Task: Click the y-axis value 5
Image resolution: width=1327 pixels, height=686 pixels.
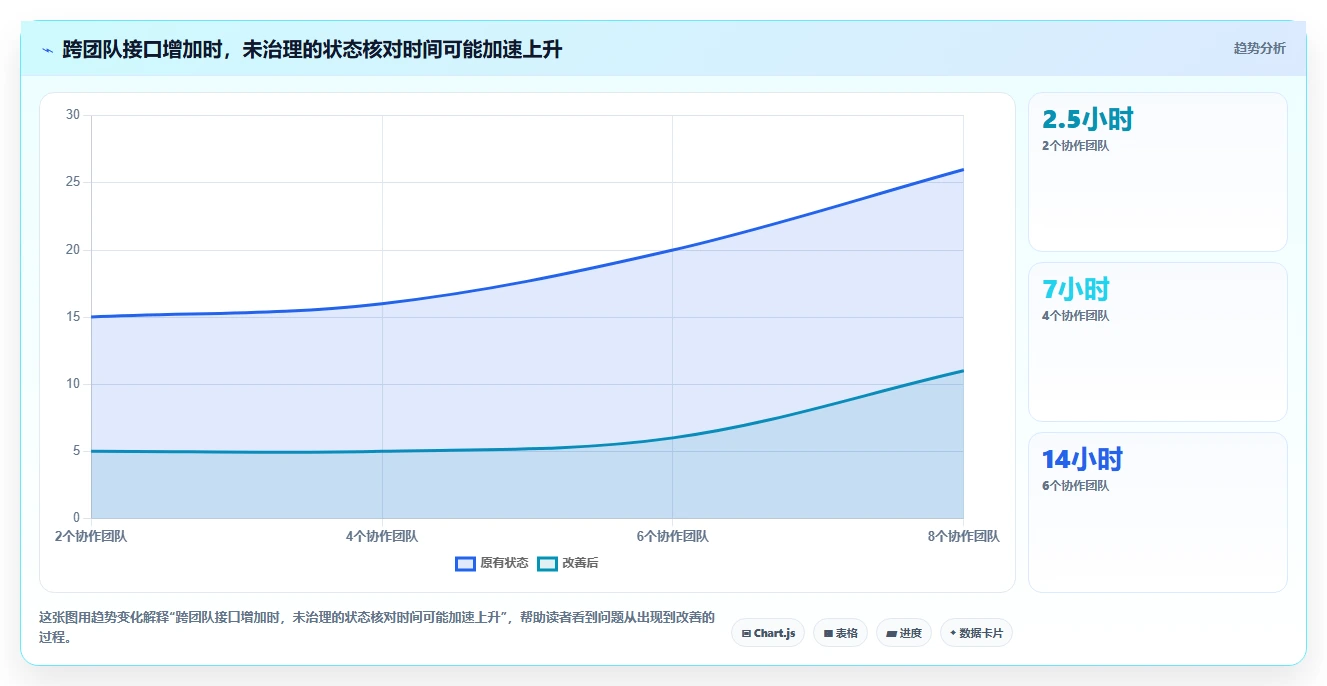Action: 75,451
